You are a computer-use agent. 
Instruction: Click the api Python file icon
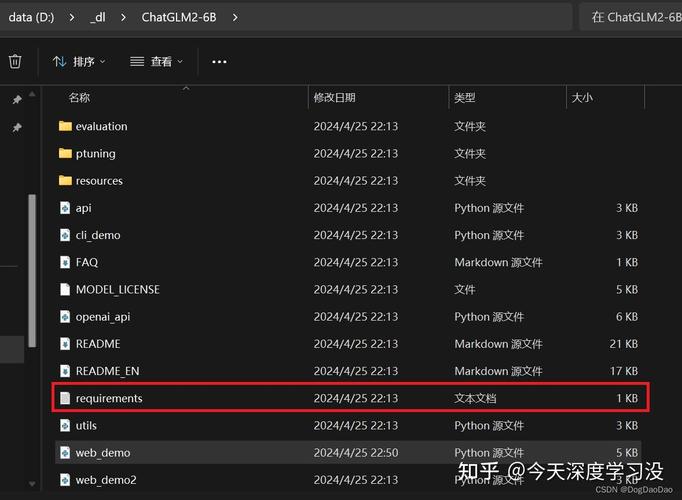[65, 208]
